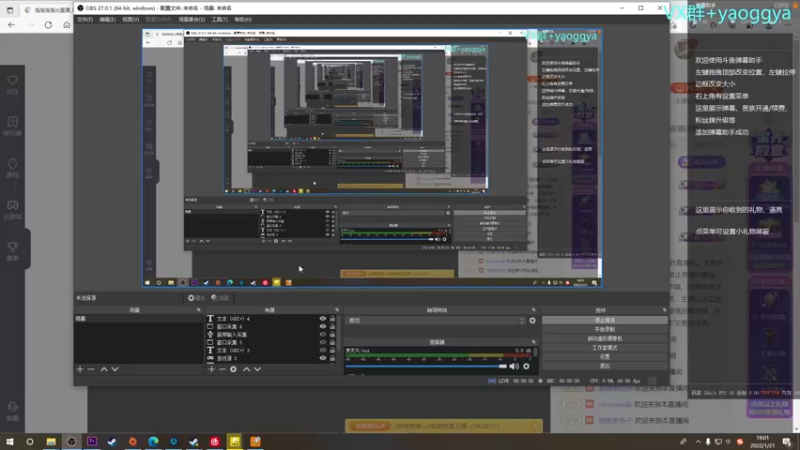
Task: Open 设置 in the controls panel
Action: (605, 357)
